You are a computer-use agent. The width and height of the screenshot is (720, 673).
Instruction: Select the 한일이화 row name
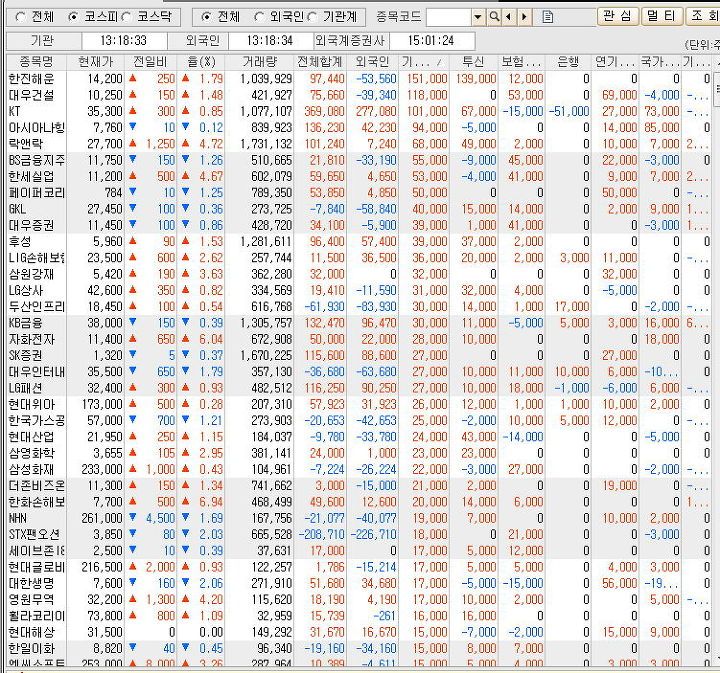point(31,649)
